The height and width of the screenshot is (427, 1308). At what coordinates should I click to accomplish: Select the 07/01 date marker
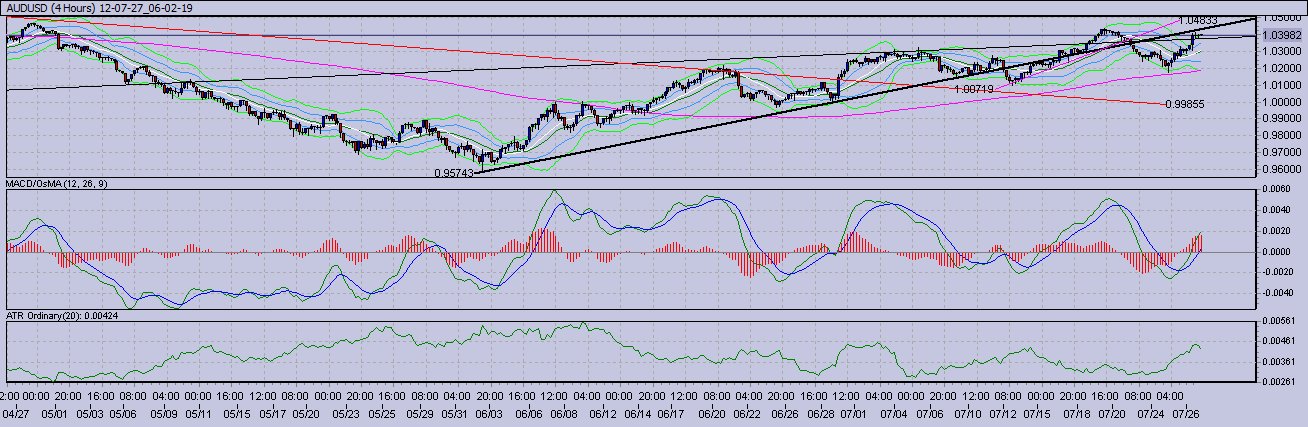pos(853,412)
